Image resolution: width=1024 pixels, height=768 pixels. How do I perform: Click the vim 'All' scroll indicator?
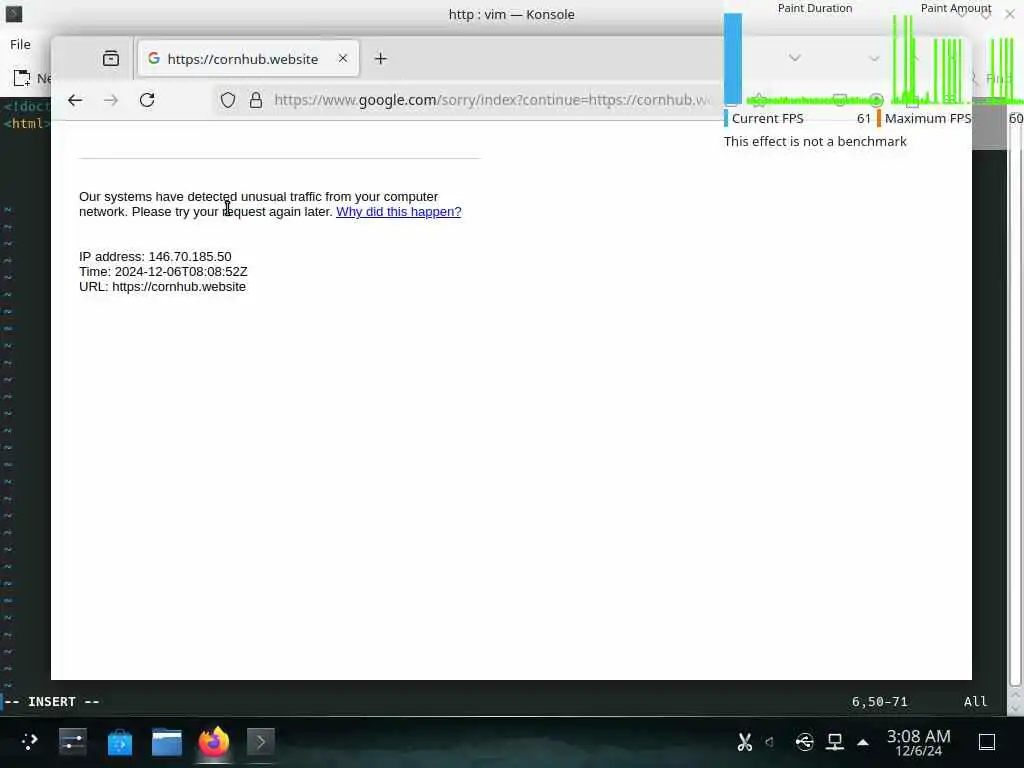(x=975, y=701)
